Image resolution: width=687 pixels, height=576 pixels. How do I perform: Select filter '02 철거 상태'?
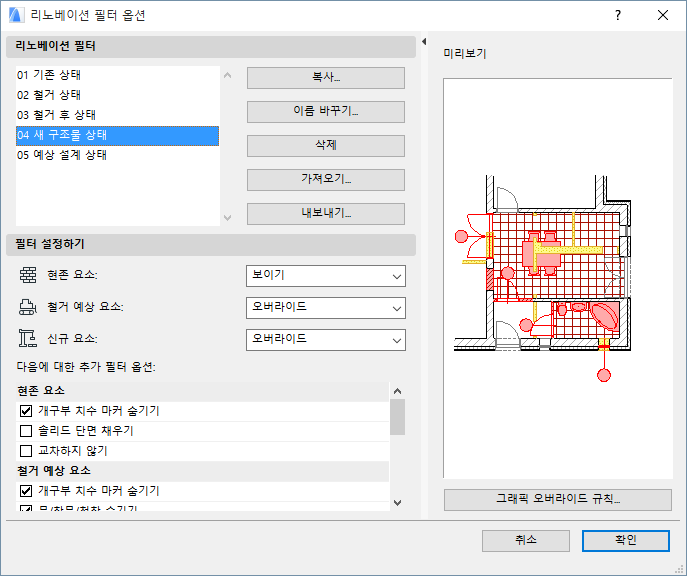[x=117, y=95]
